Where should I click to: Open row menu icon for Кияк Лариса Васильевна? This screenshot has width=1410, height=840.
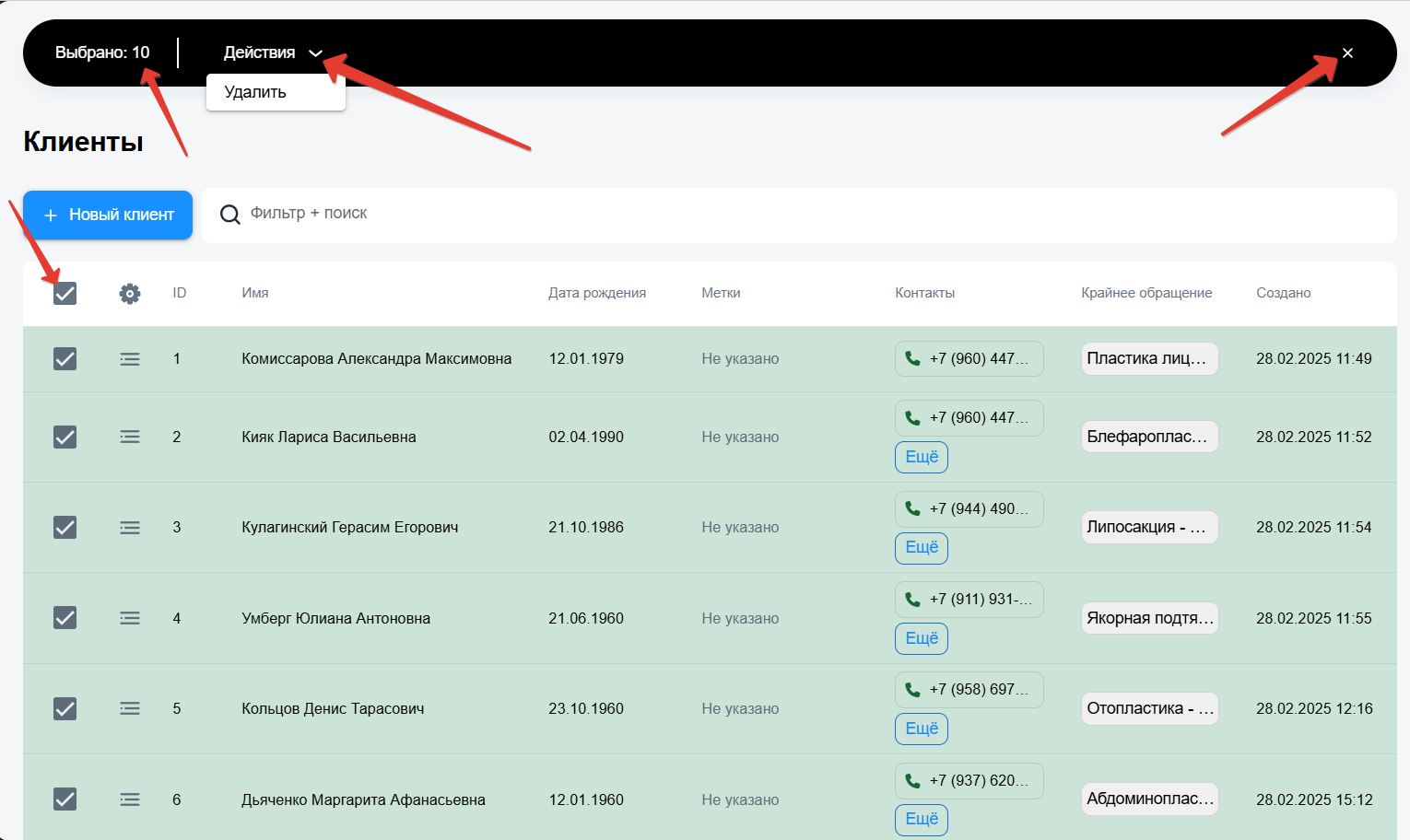pyautogui.click(x=130, y=437)
